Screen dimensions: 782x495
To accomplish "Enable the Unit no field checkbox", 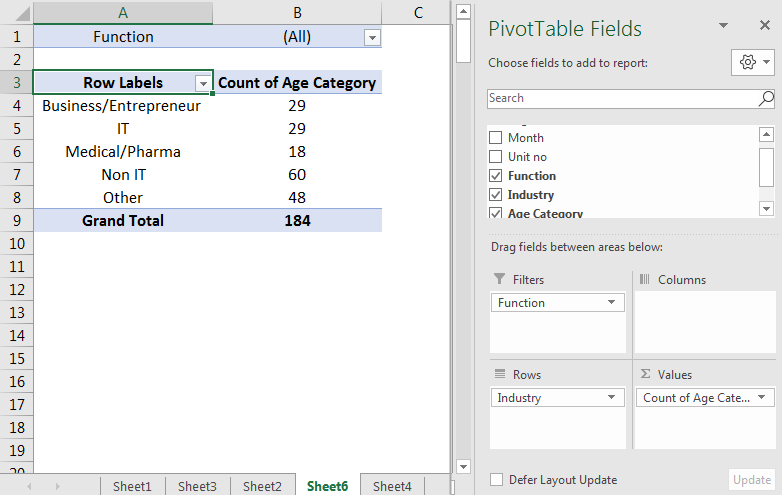I will pyautogui.click(x=495, y=157).
